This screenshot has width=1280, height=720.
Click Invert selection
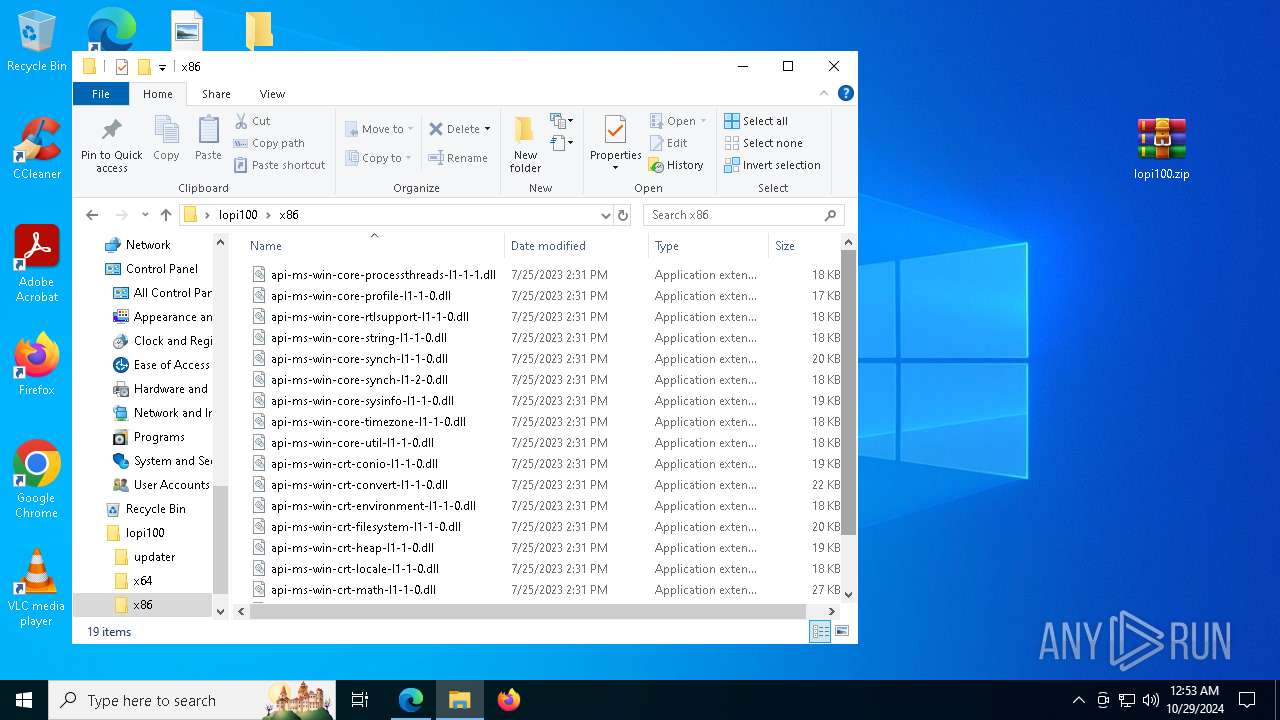(x=772, y=165)
